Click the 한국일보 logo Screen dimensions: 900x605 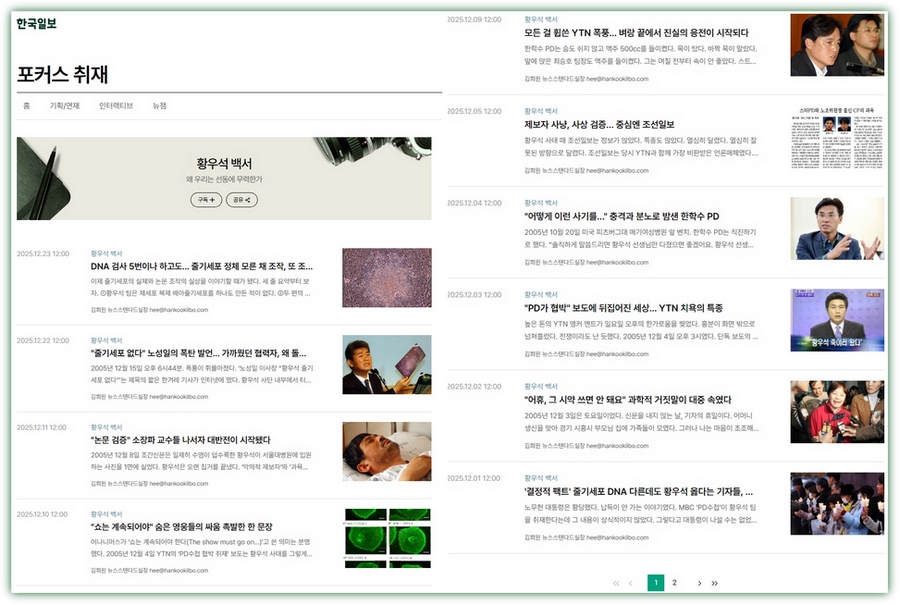[37, 23]
